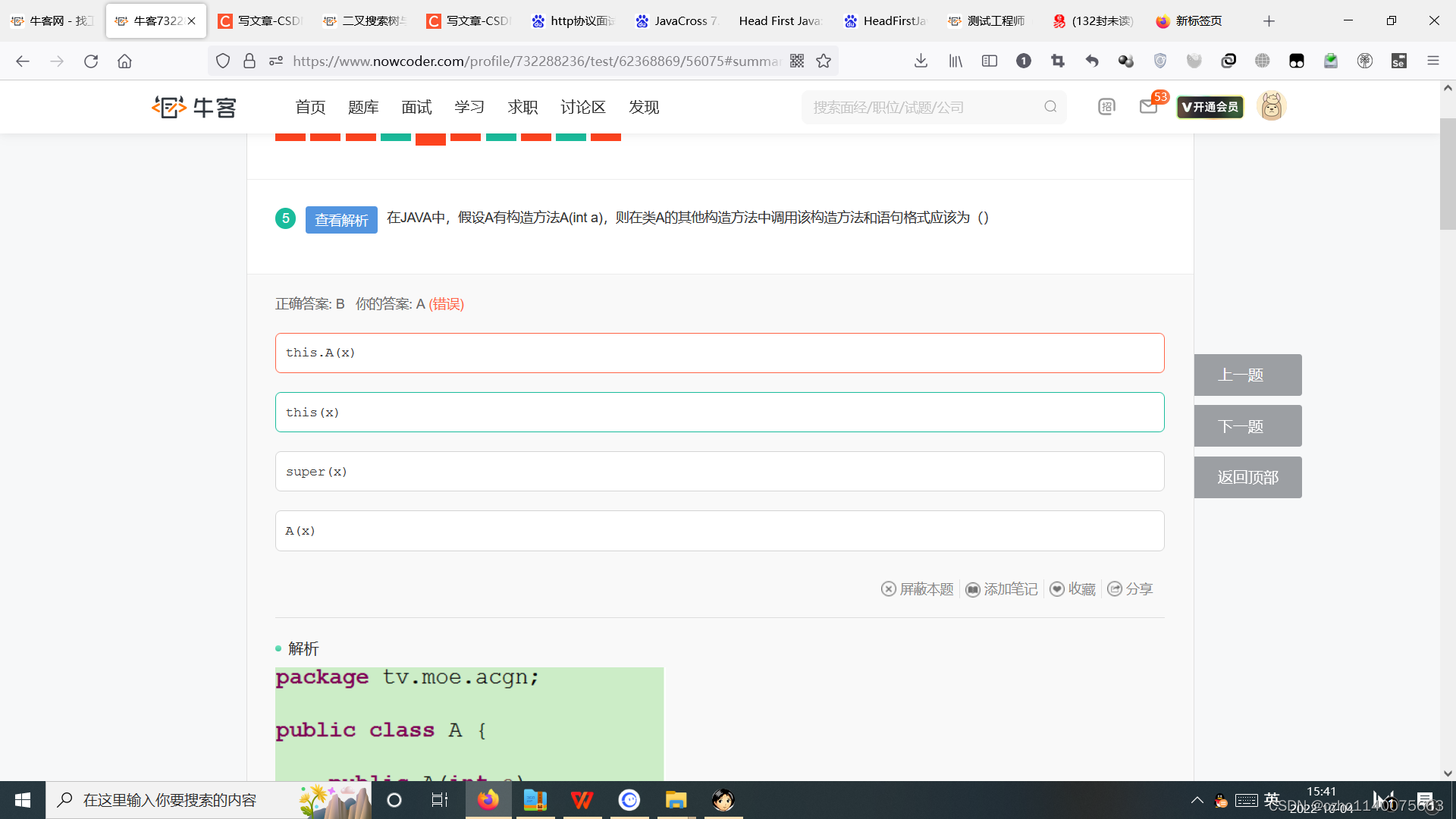
Task: Go back with the browser back arrow
Action: (x=23, y=61)
